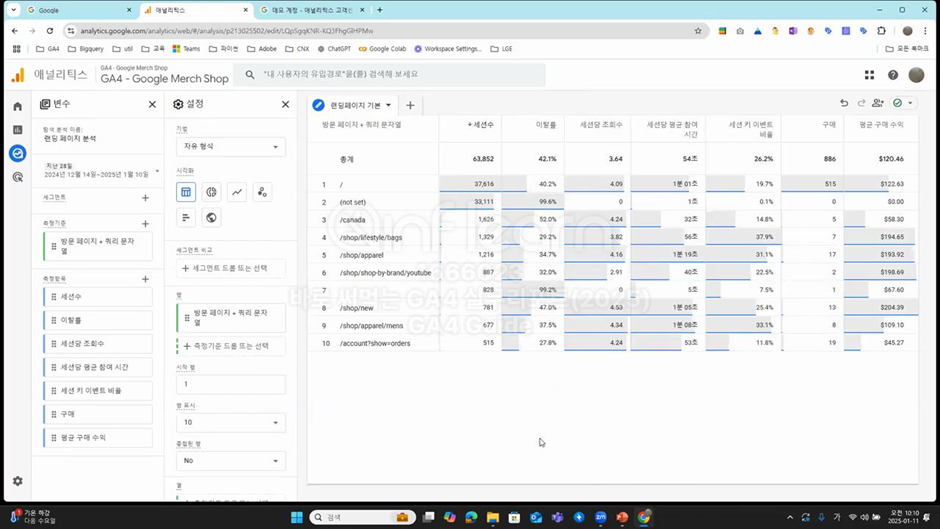Select the 평균 구매 수익 metric chip
Viewport: 940px width, 529px height.
(x=98, y=437)
